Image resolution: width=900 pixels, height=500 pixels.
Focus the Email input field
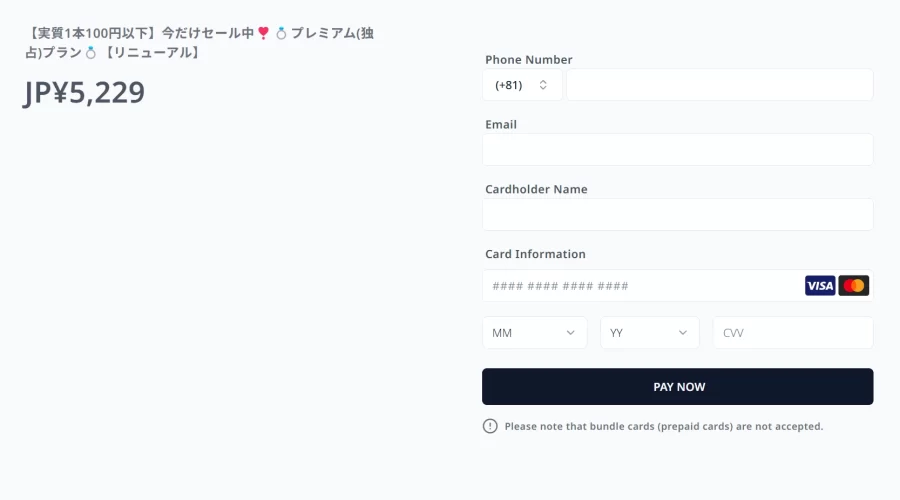pyautogui.click(x=678, y=150)
